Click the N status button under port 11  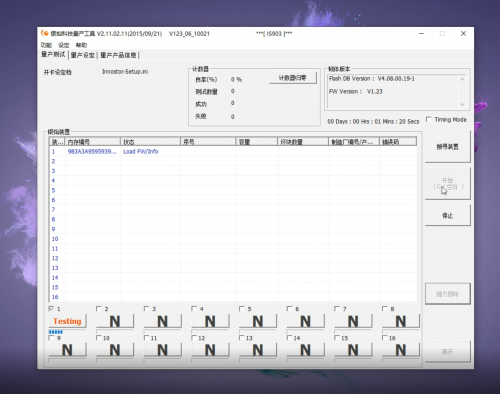(x=163, y=350)
